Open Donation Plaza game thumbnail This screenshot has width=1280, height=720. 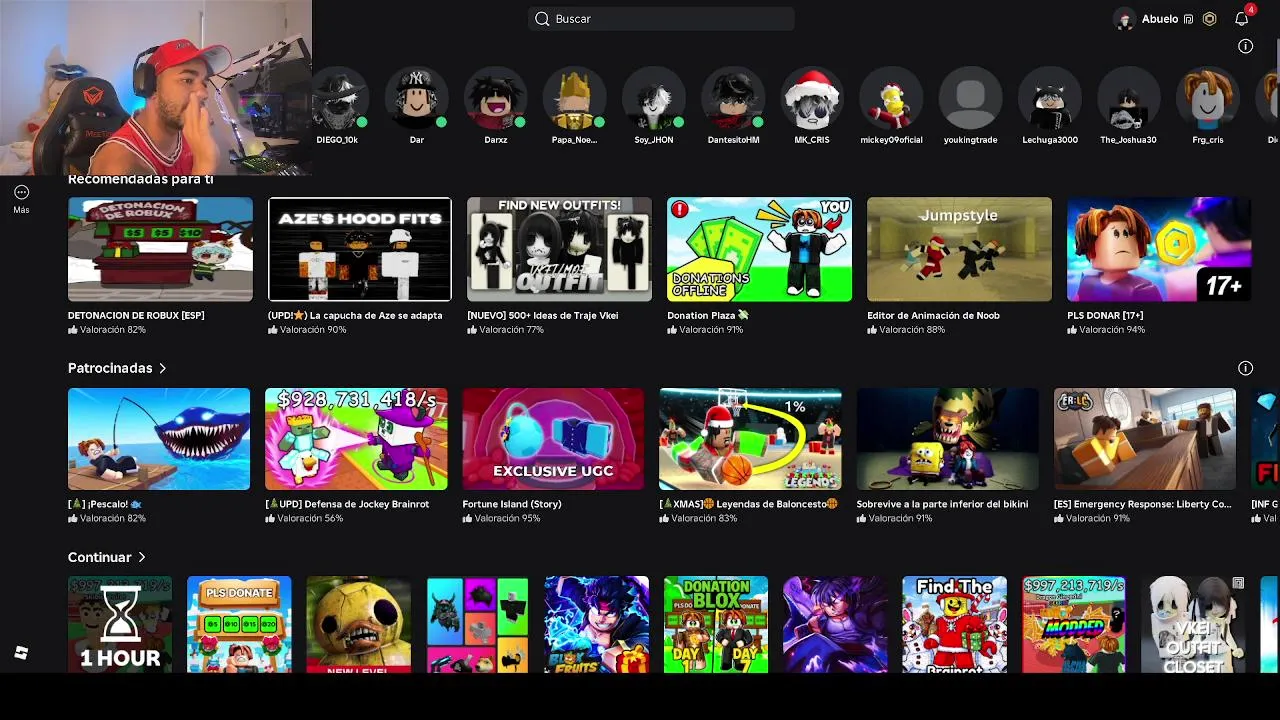pyautogui.click(x=759, y=249)
